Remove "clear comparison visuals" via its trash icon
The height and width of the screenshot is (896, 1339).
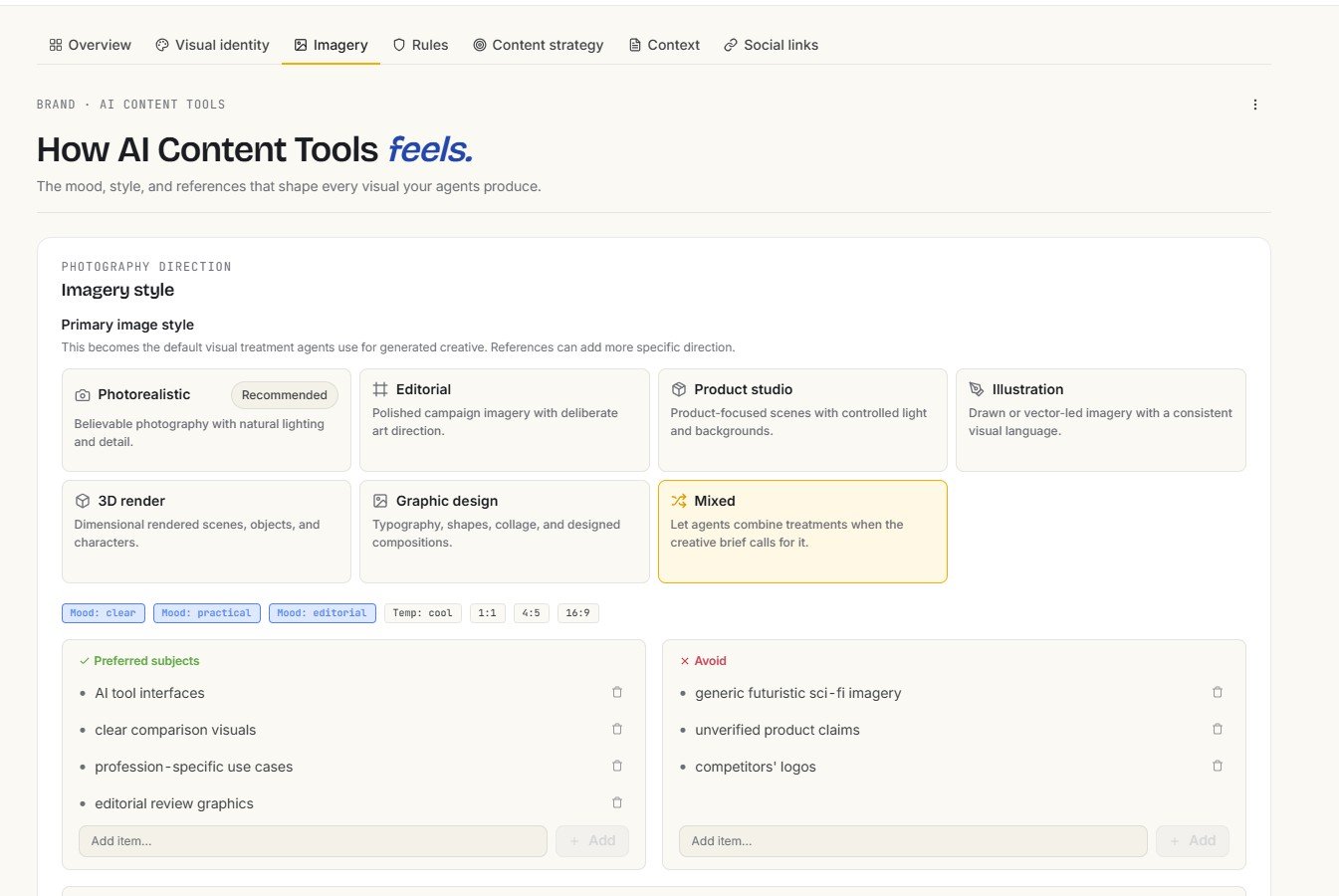(617, 730)
